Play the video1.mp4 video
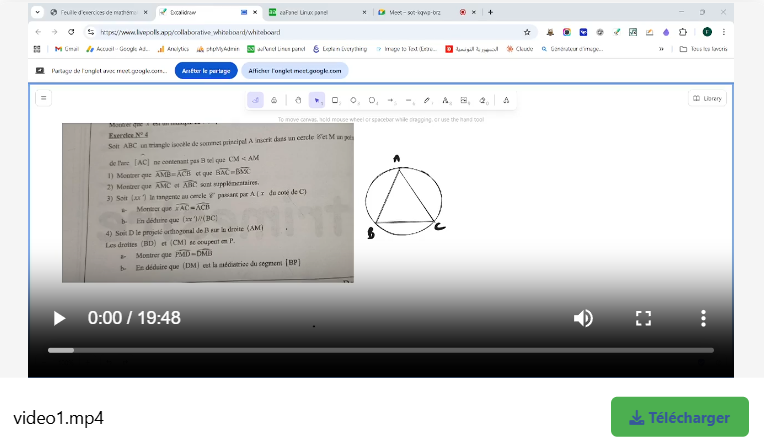This screenshot has height=444, width=764. click(x=59, y=318)
